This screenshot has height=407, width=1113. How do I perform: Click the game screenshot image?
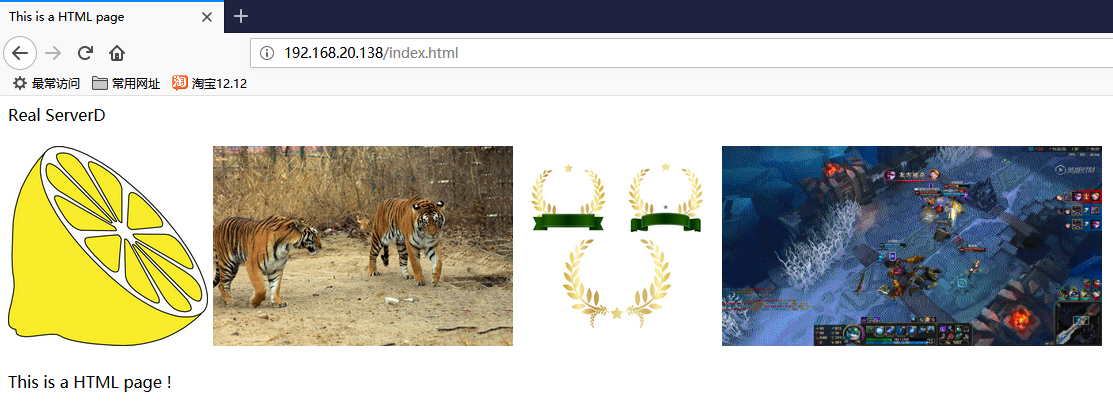click(911, 246)
